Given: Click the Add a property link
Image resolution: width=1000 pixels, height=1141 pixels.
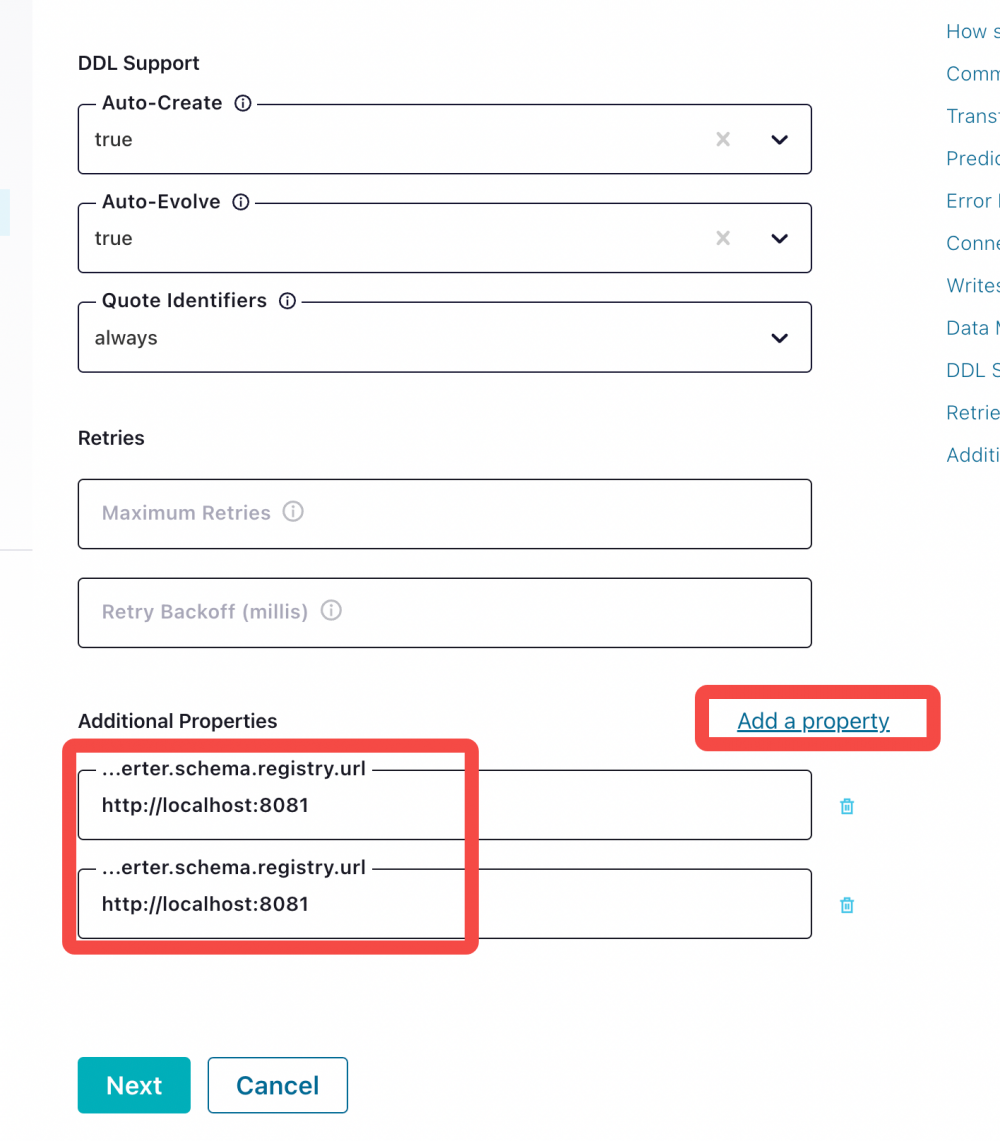Looking at the screenshot, I should point(813,721).
